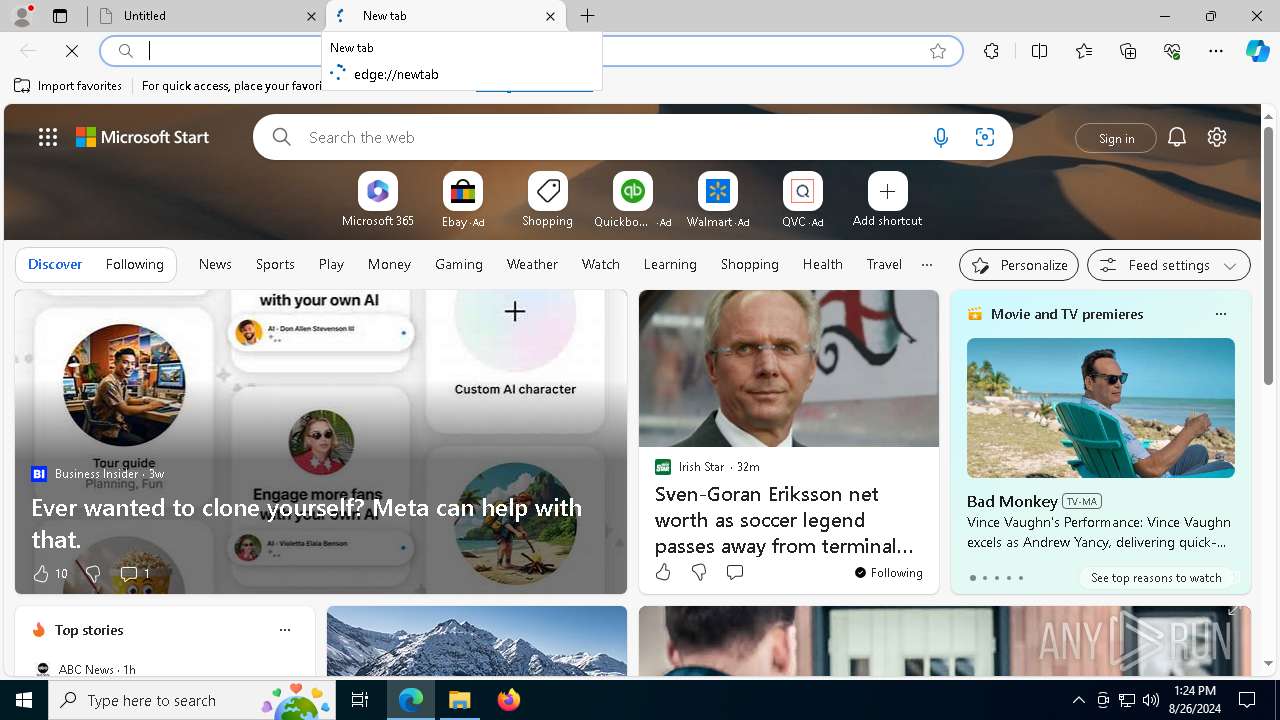Open the Quickbooks ad shortcut

tap(632, 200)
